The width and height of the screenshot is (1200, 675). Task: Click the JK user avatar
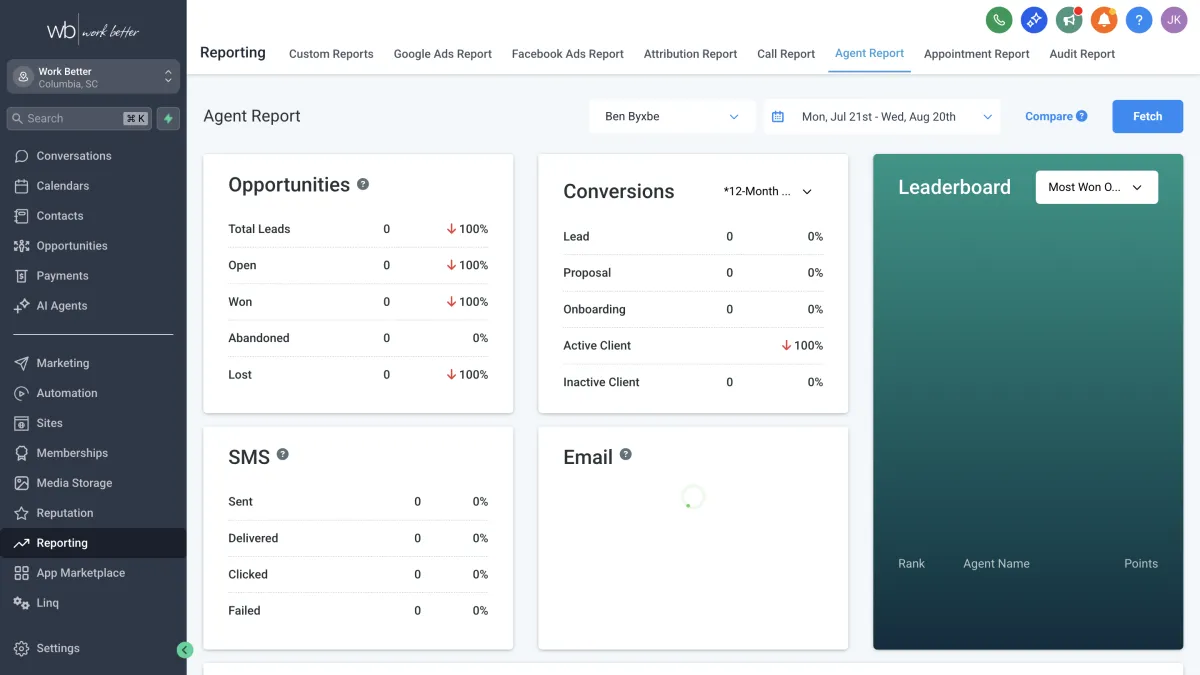(1174, 20)
